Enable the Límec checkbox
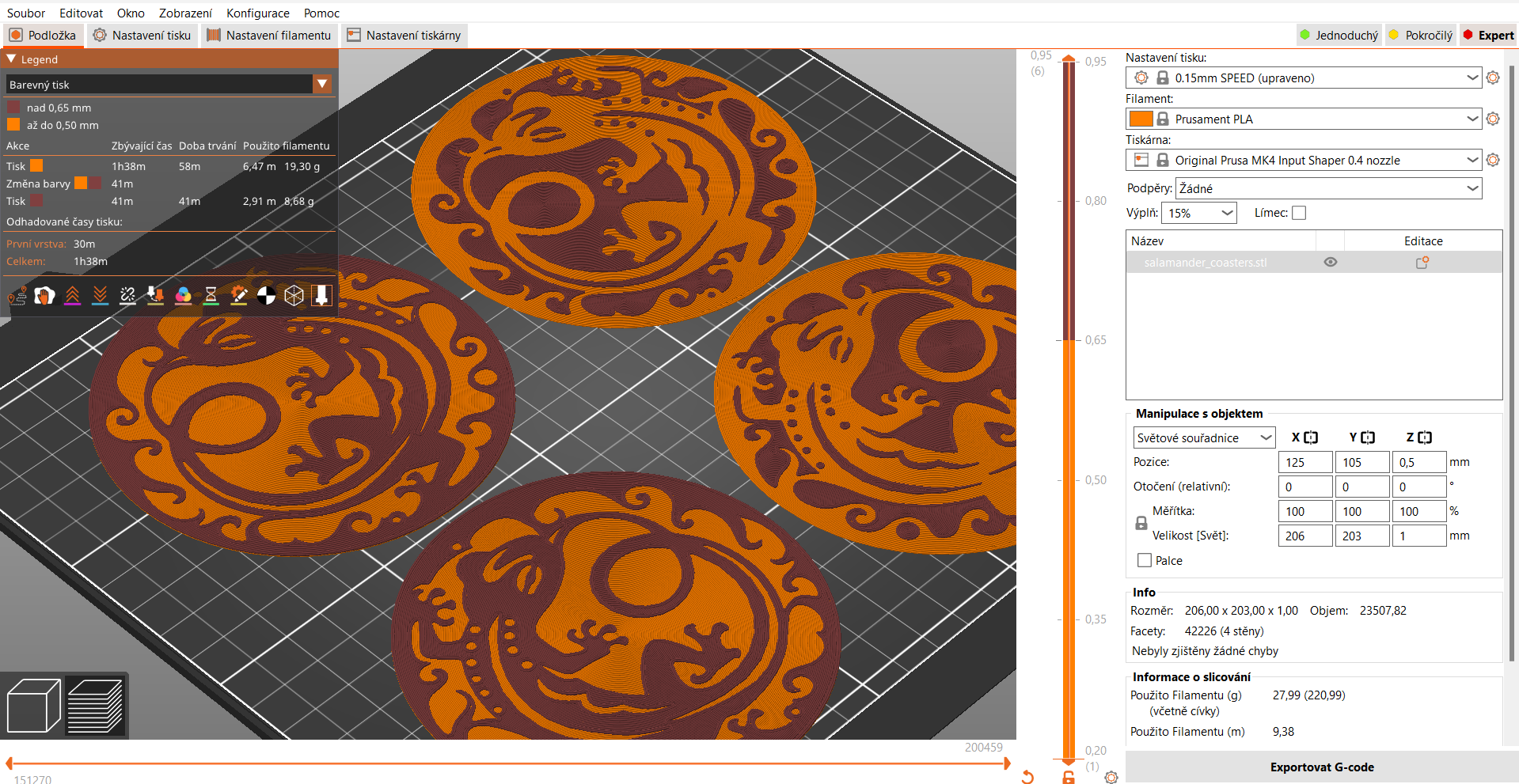 coord(1299,213)
